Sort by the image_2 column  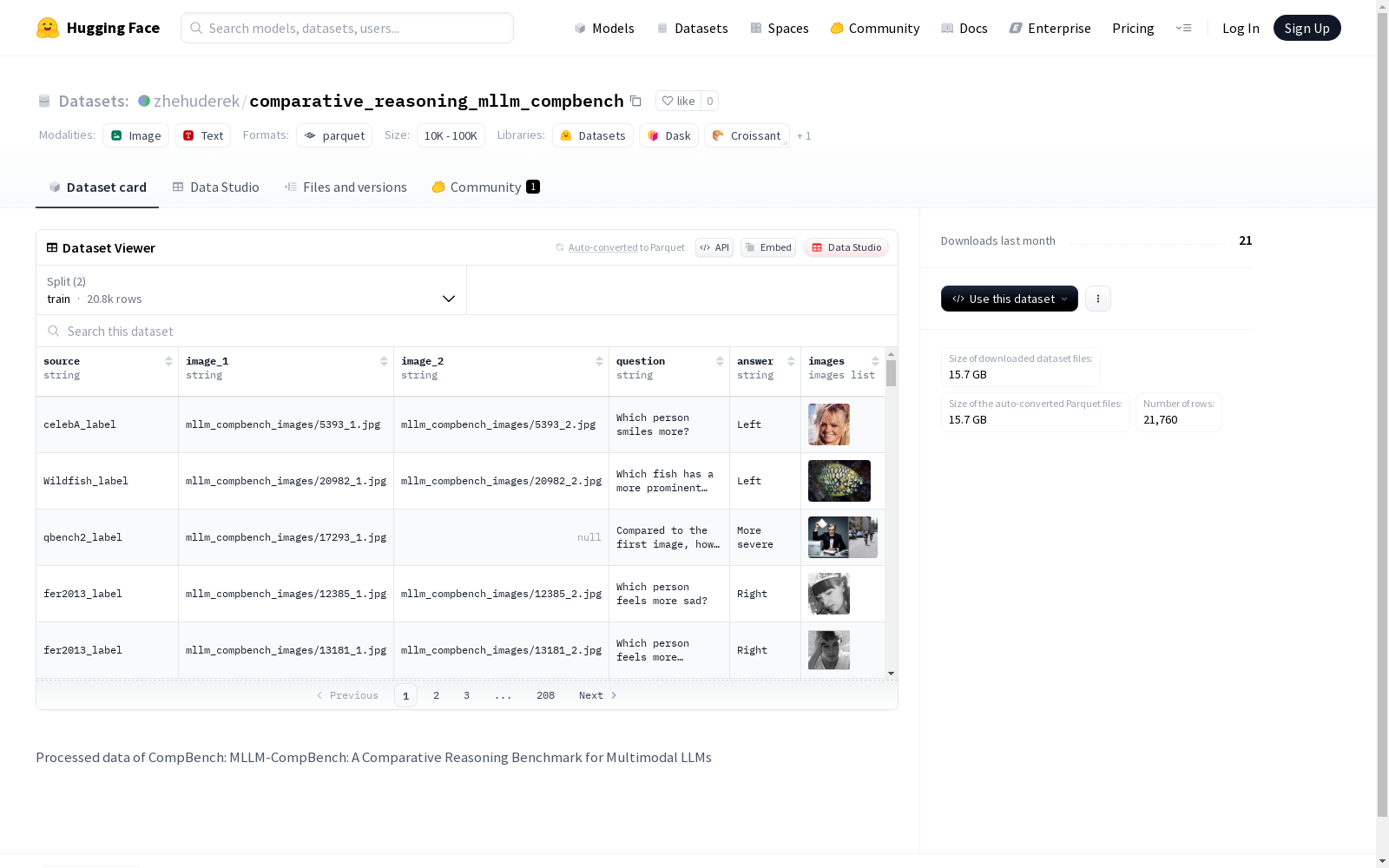pyautogui.click(x=599, y=361)
